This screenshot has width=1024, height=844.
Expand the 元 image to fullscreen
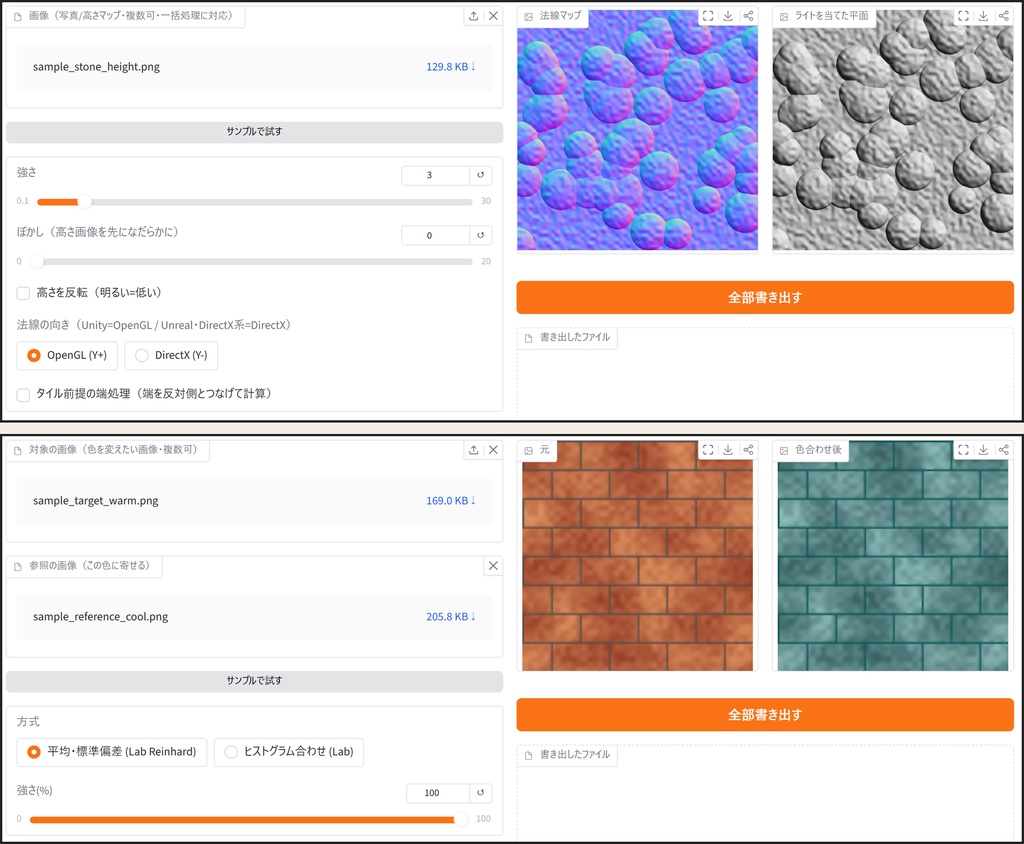click(x=708, y=450)
